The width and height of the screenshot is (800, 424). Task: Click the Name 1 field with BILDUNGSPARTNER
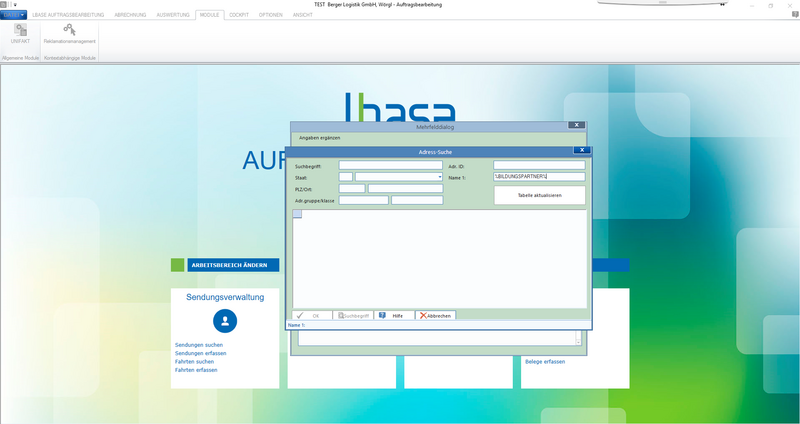(539, 177)
